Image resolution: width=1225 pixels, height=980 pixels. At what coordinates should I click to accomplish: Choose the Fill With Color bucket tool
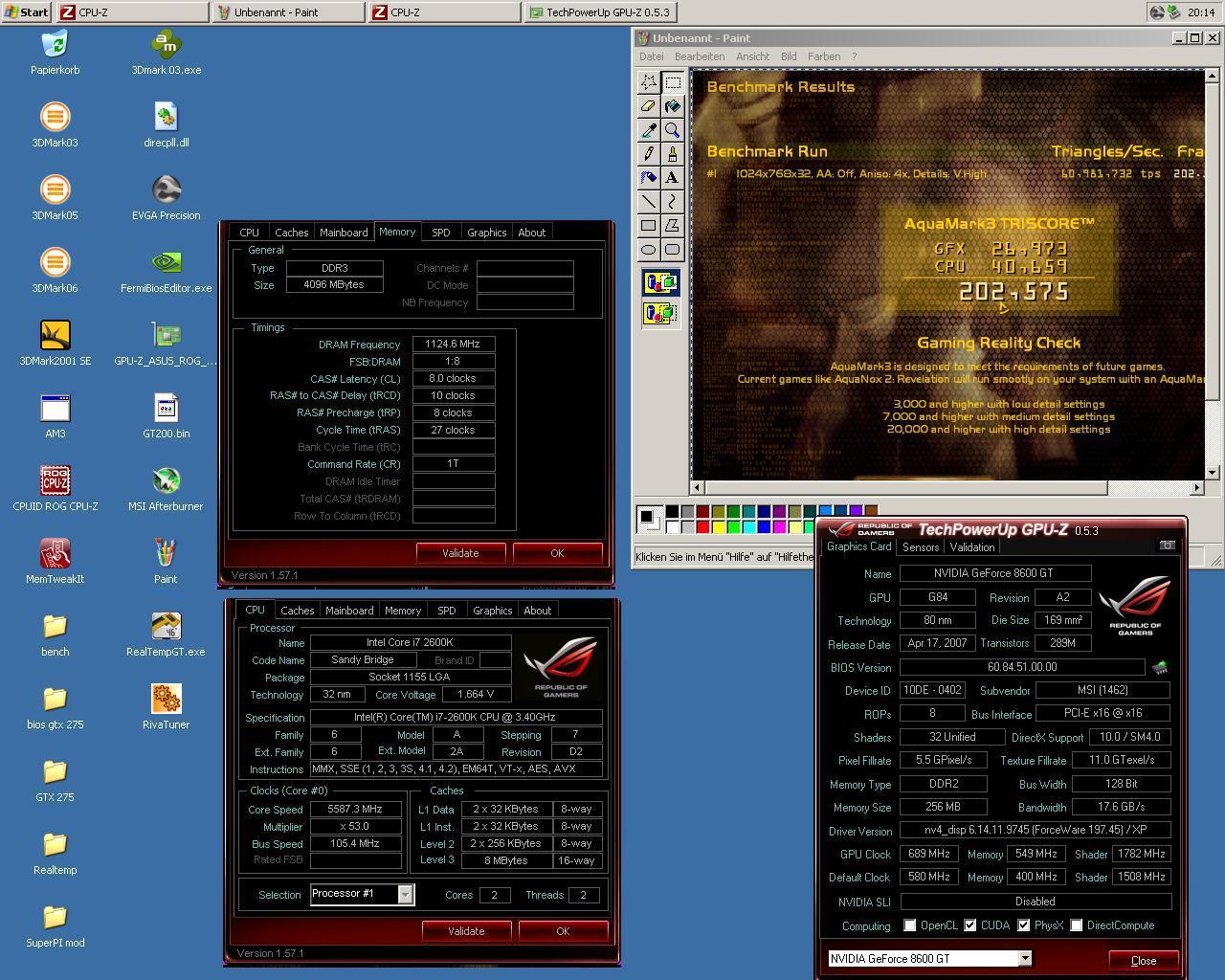[x=673, y=106]
